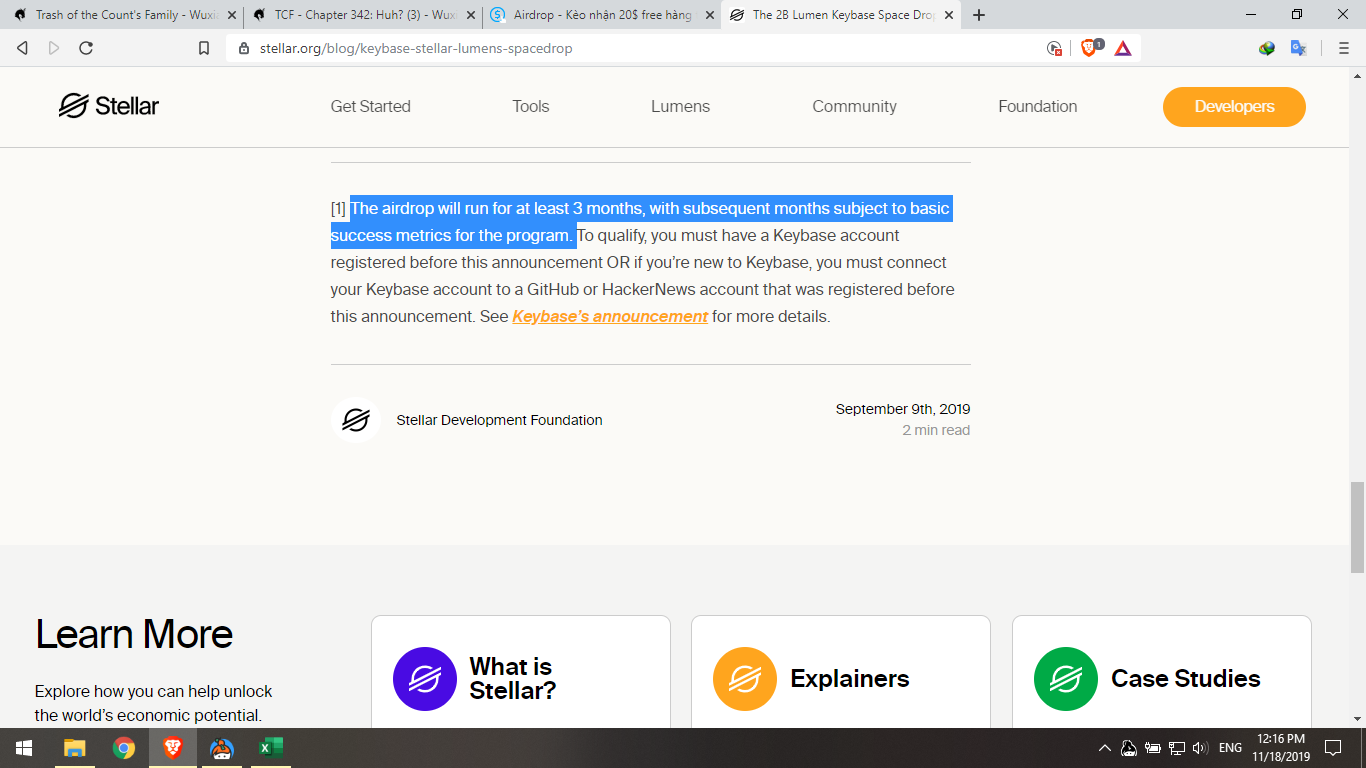Screen dimensions: 1366x768
Task: Open the Windows Start menu
Action: point(24,748)
